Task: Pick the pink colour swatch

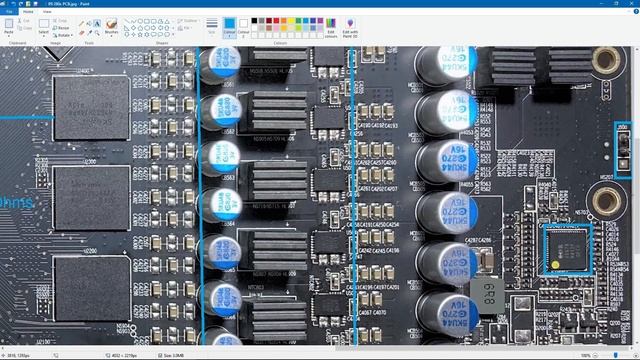Action: click(276, 28)
